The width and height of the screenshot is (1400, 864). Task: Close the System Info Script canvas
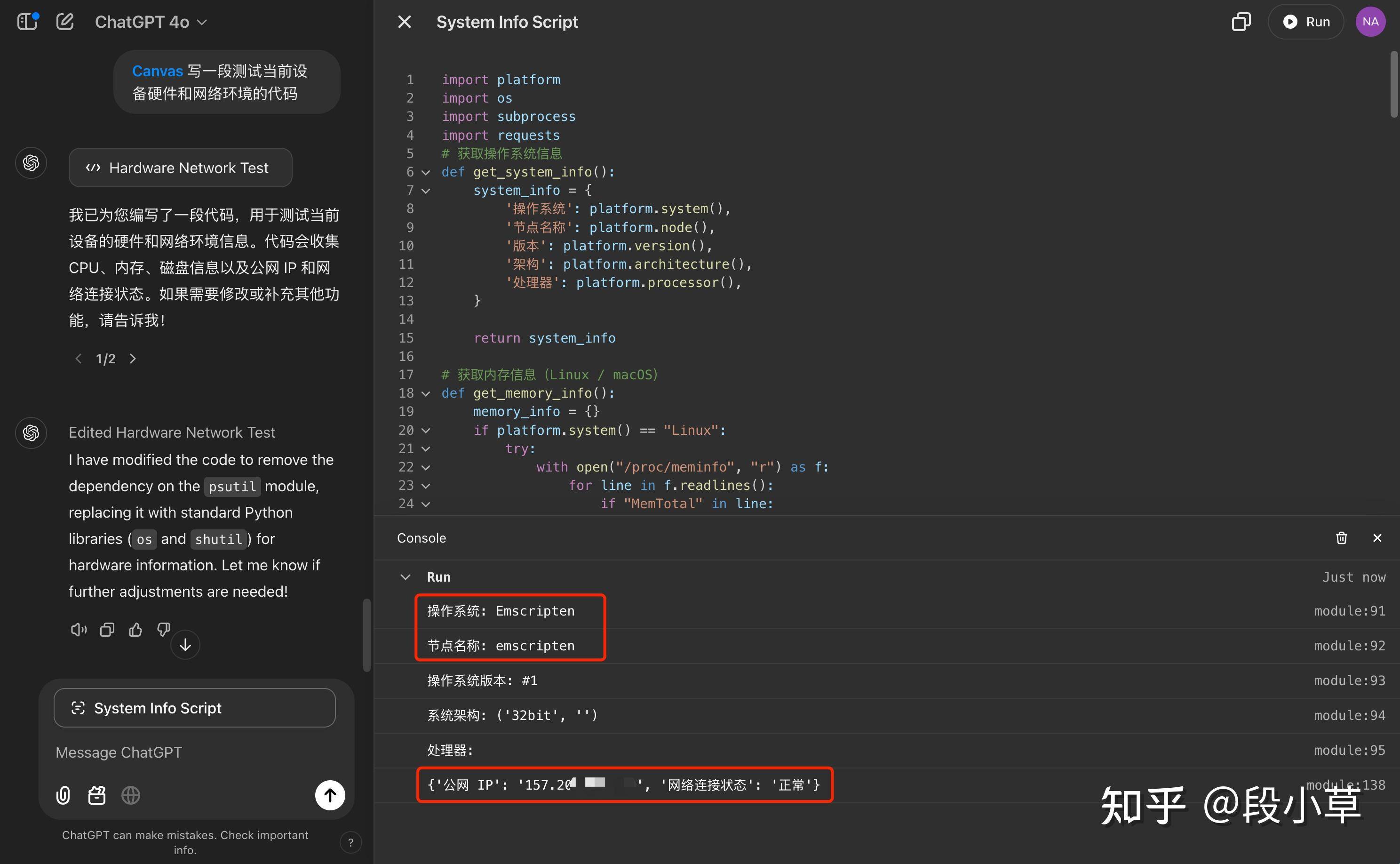pos(405,22)
